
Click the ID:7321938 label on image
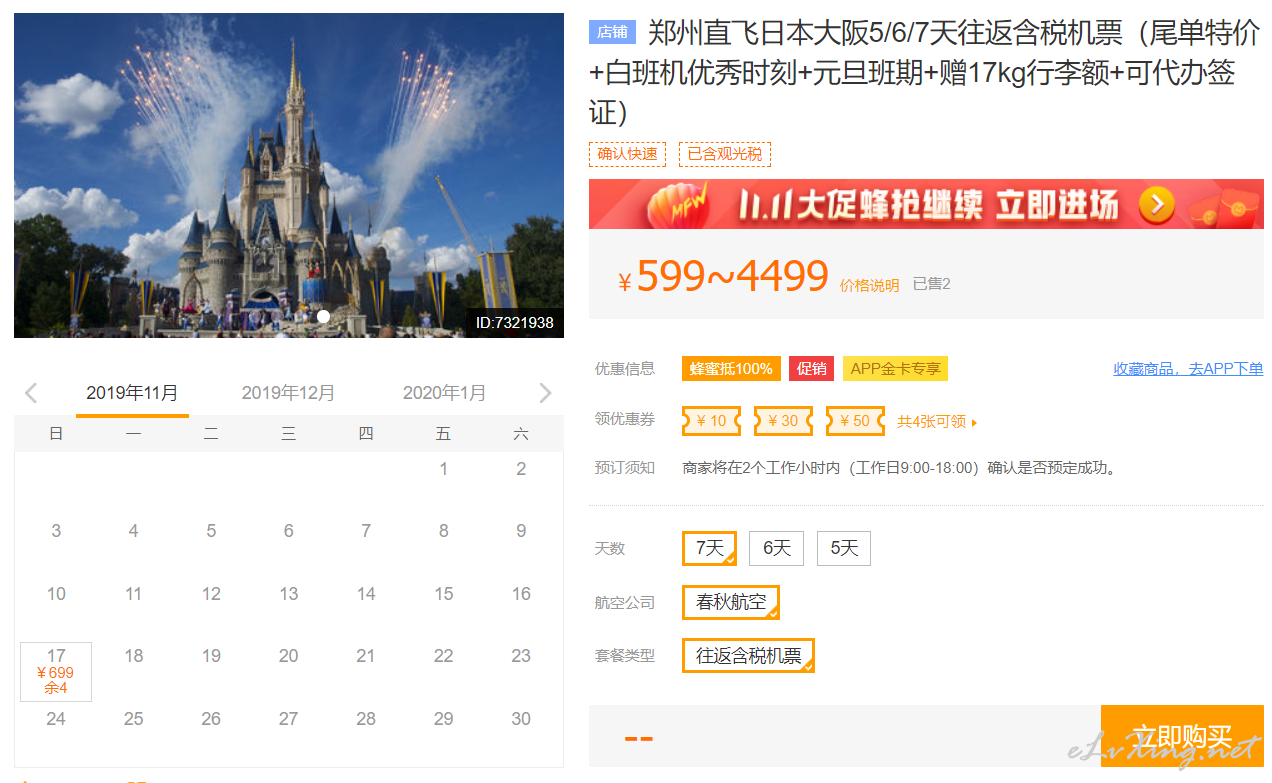point(514,323)
